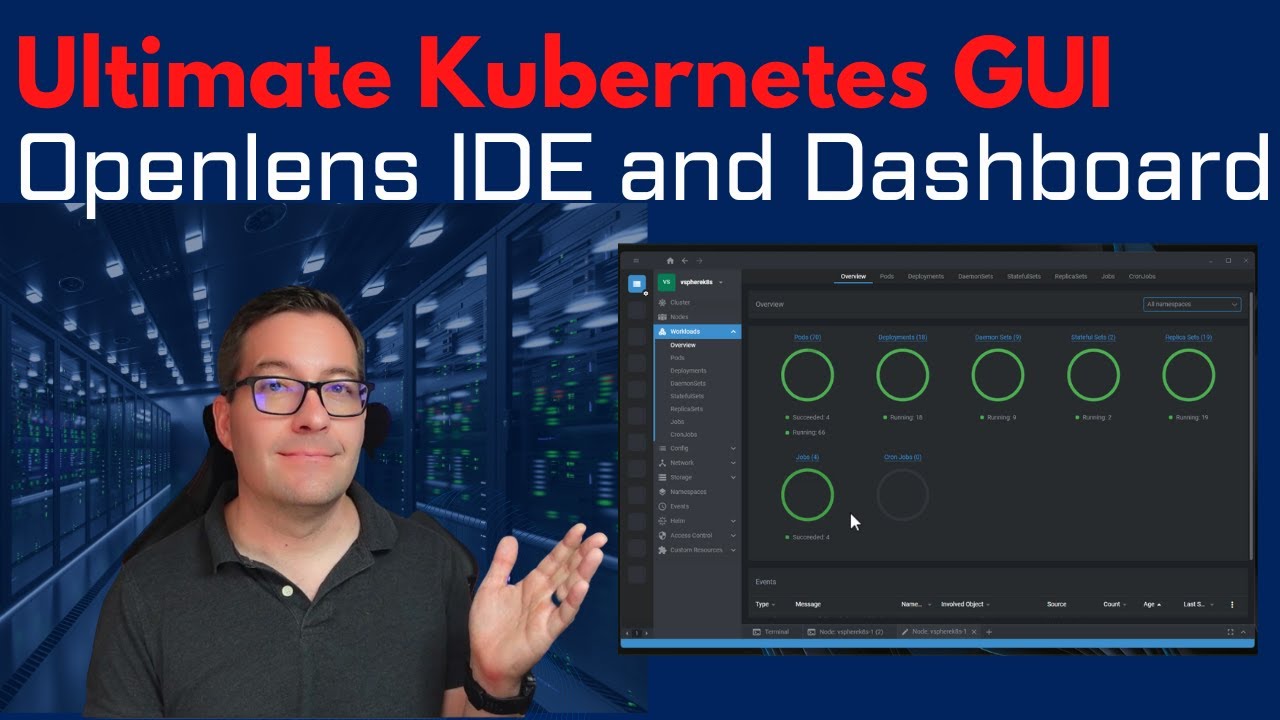Sort Events by Involved Object column

[965, 604]
